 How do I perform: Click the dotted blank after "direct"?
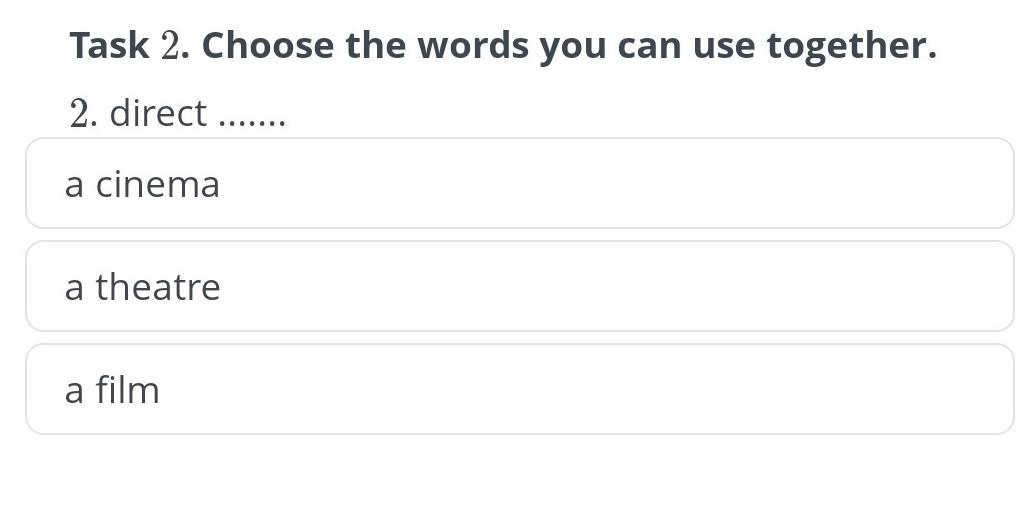click(x=252, y=118)
